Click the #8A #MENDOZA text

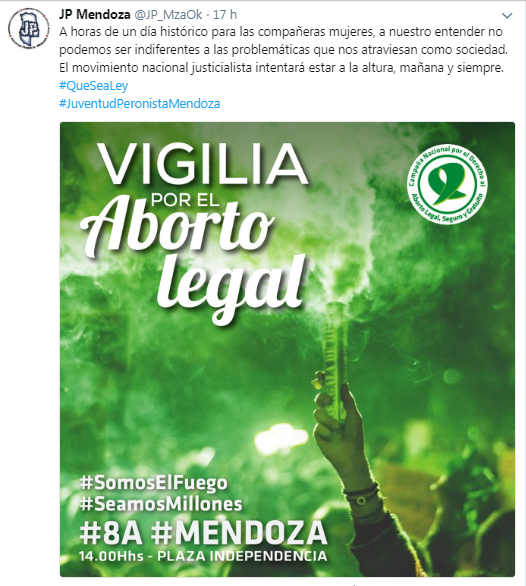203,533
